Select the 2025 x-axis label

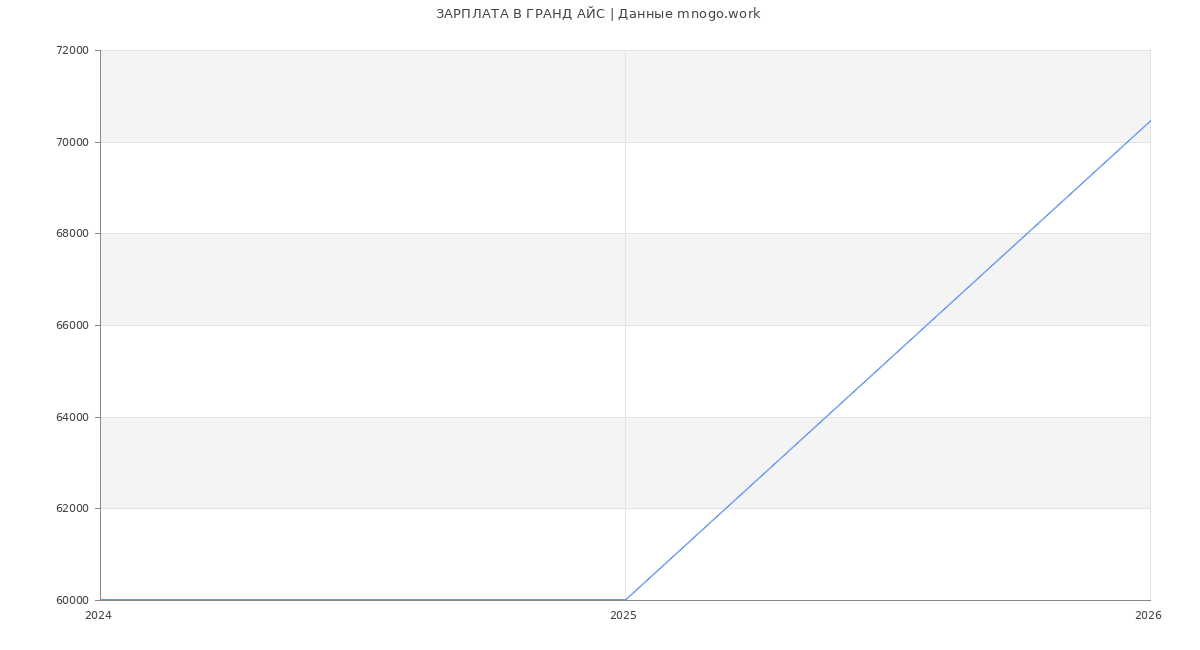(x=623, y=615)
